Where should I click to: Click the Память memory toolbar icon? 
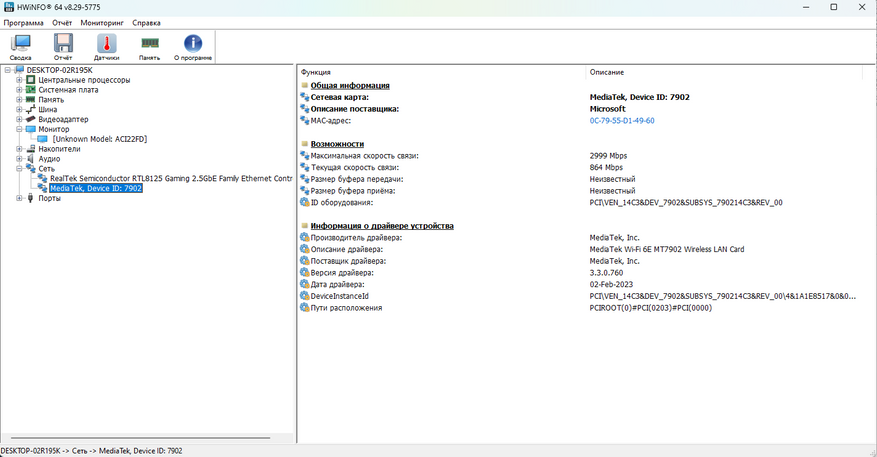point(149,46)
